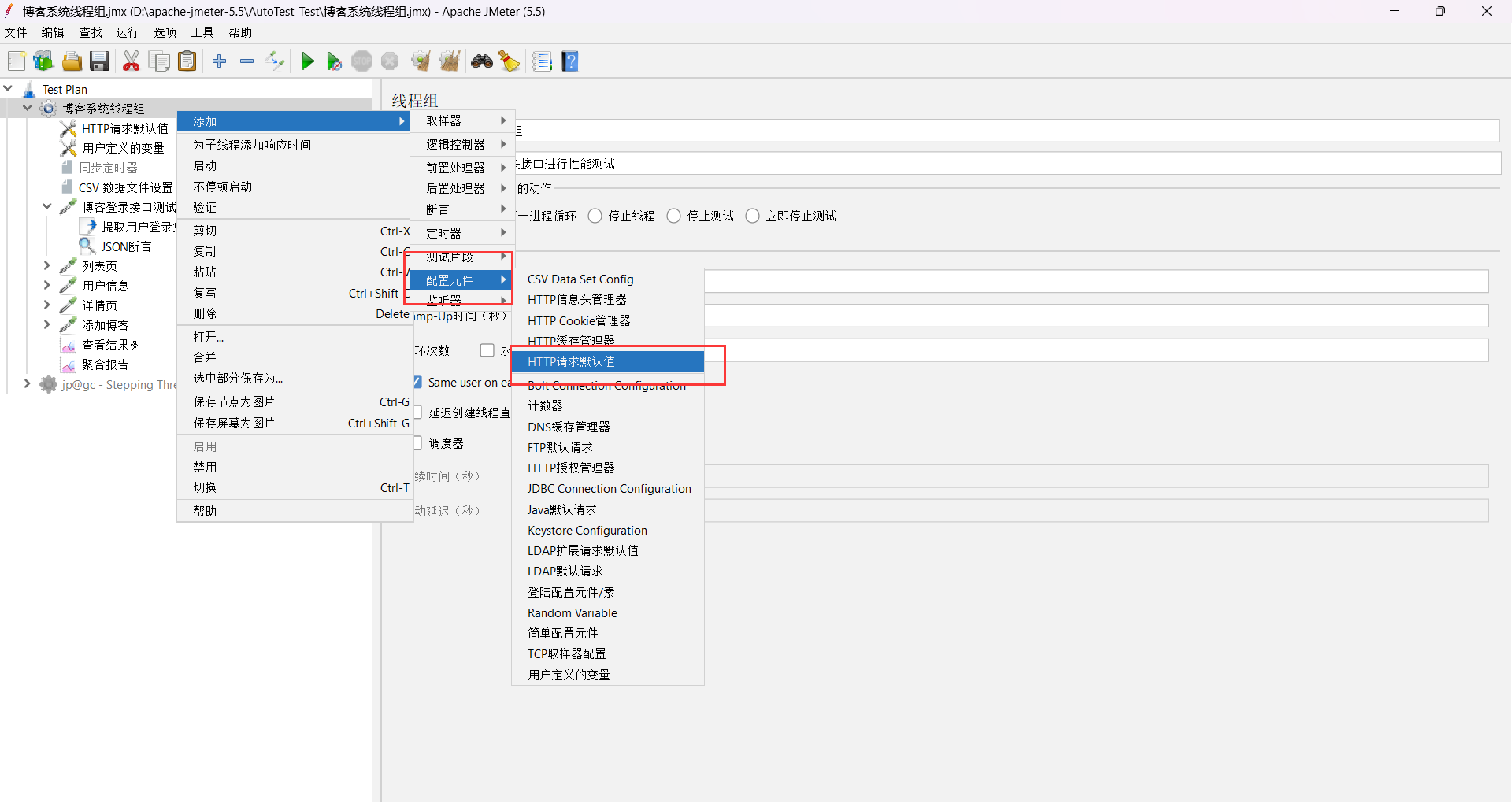Click the 聚合报告 listener icon

coord(69,365)
